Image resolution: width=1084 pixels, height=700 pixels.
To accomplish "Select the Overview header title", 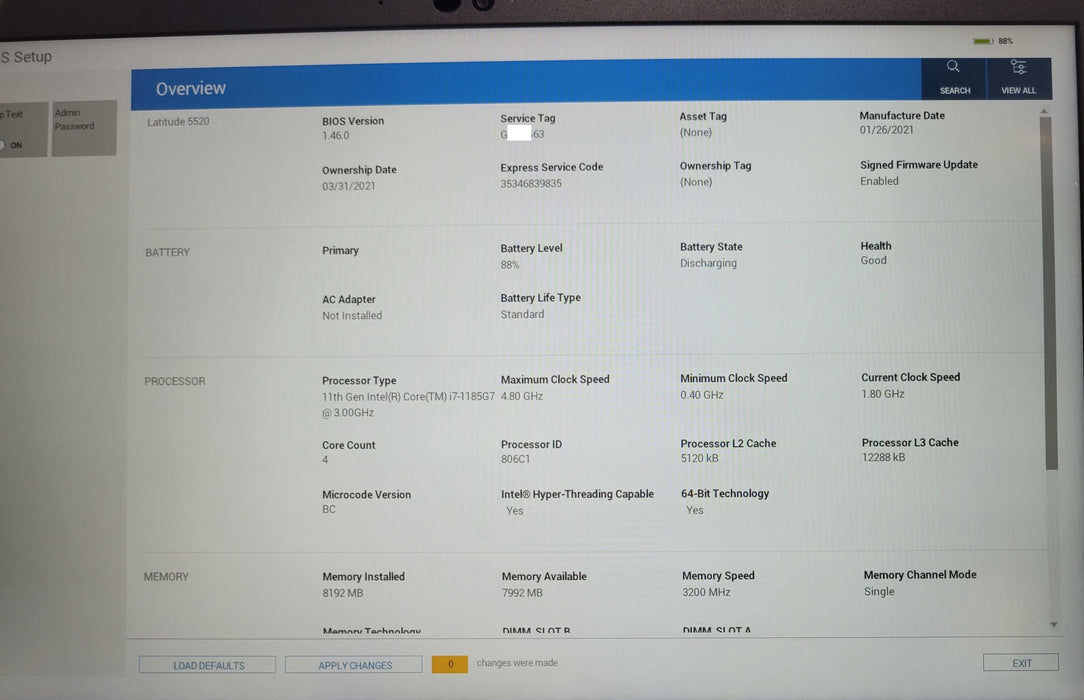I will 191,88.
